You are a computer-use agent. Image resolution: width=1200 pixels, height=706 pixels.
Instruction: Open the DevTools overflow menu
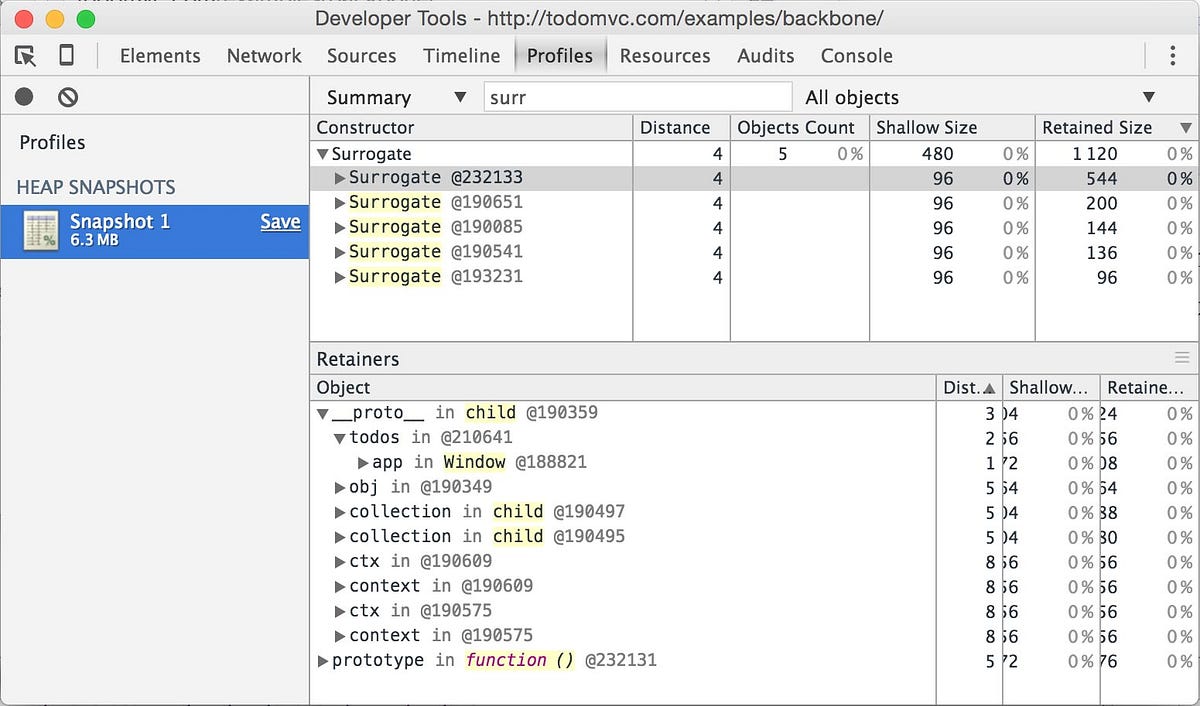[1172, 56]
